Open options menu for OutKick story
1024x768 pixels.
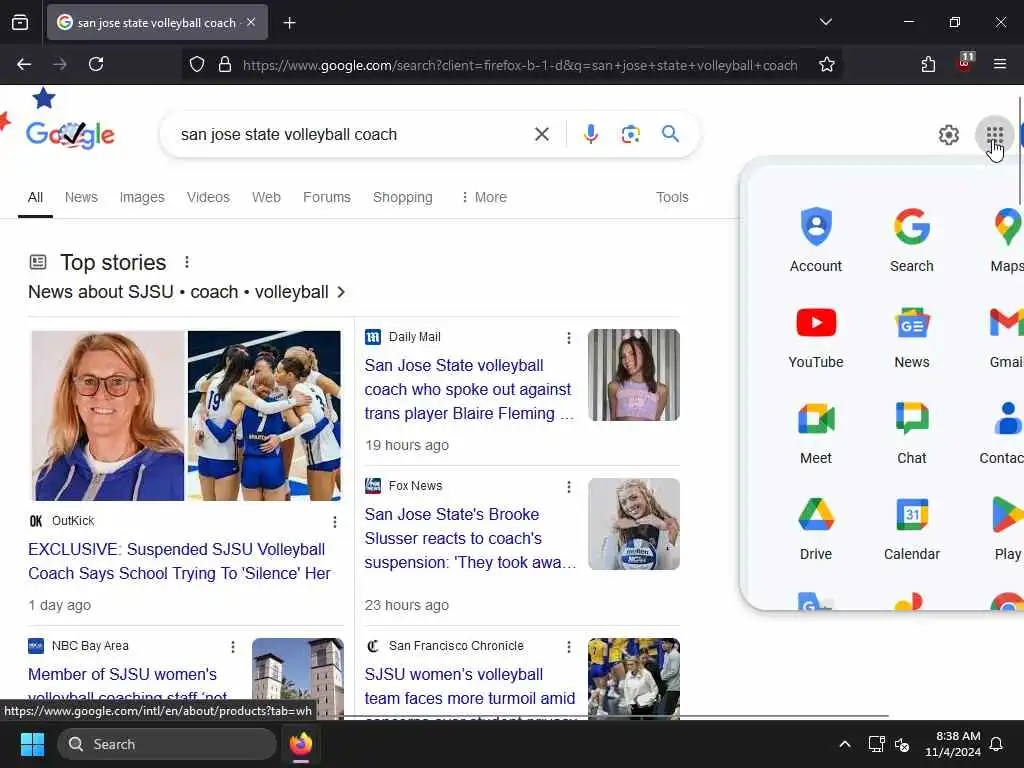(334, 522)
